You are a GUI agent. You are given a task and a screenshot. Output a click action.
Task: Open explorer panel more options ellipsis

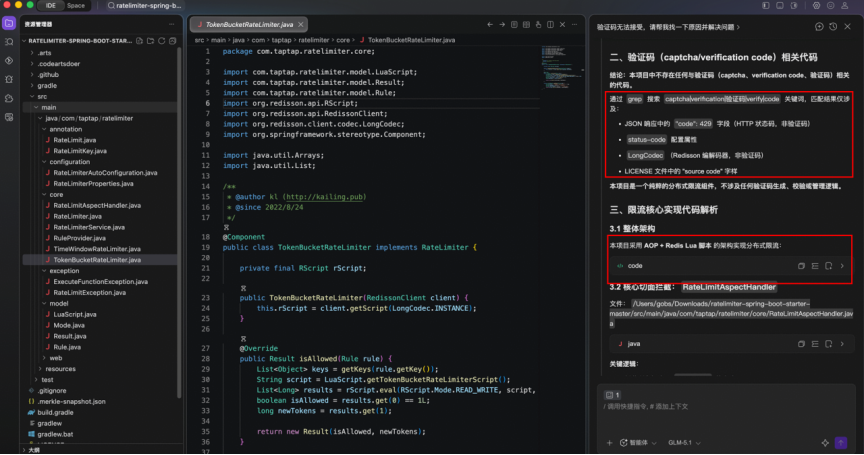coord(171,24)
